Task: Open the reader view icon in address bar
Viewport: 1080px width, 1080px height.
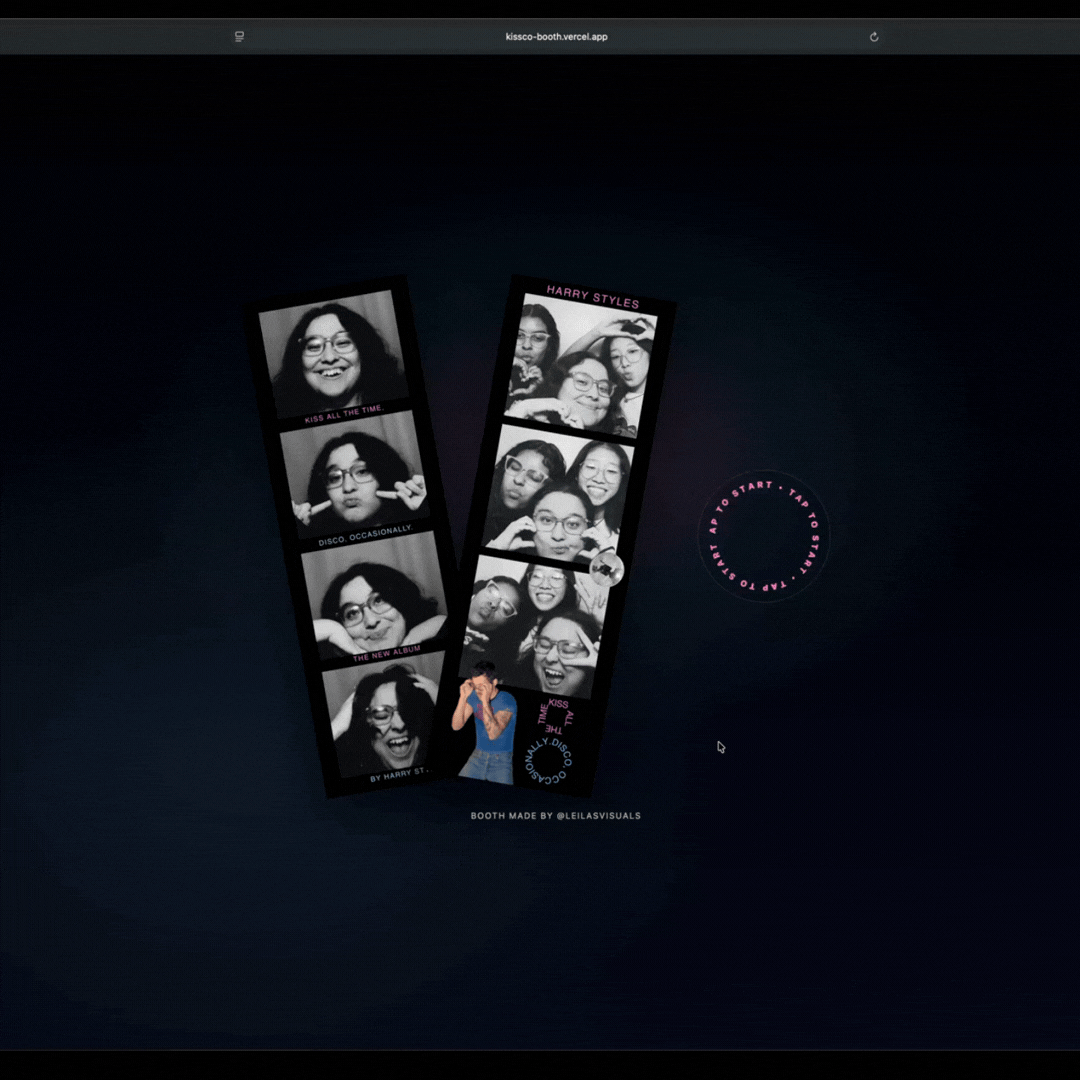Action: pyautogui.click(x=239, y=37)
